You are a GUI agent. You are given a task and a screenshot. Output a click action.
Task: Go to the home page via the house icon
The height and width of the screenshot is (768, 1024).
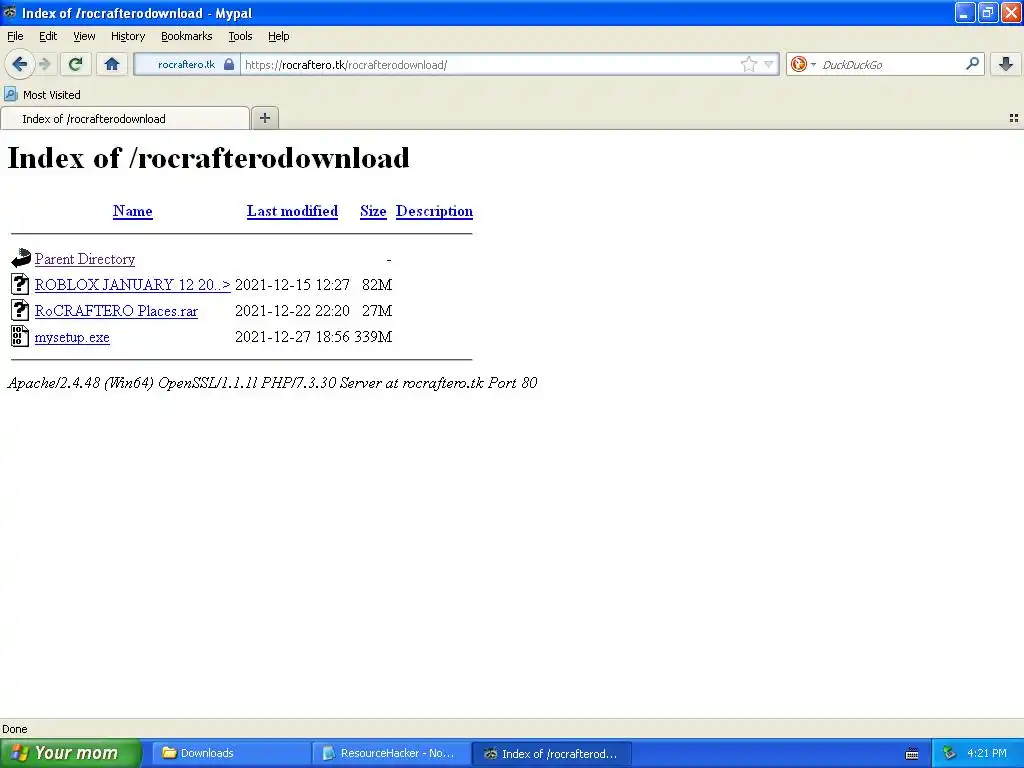point(112,64)
